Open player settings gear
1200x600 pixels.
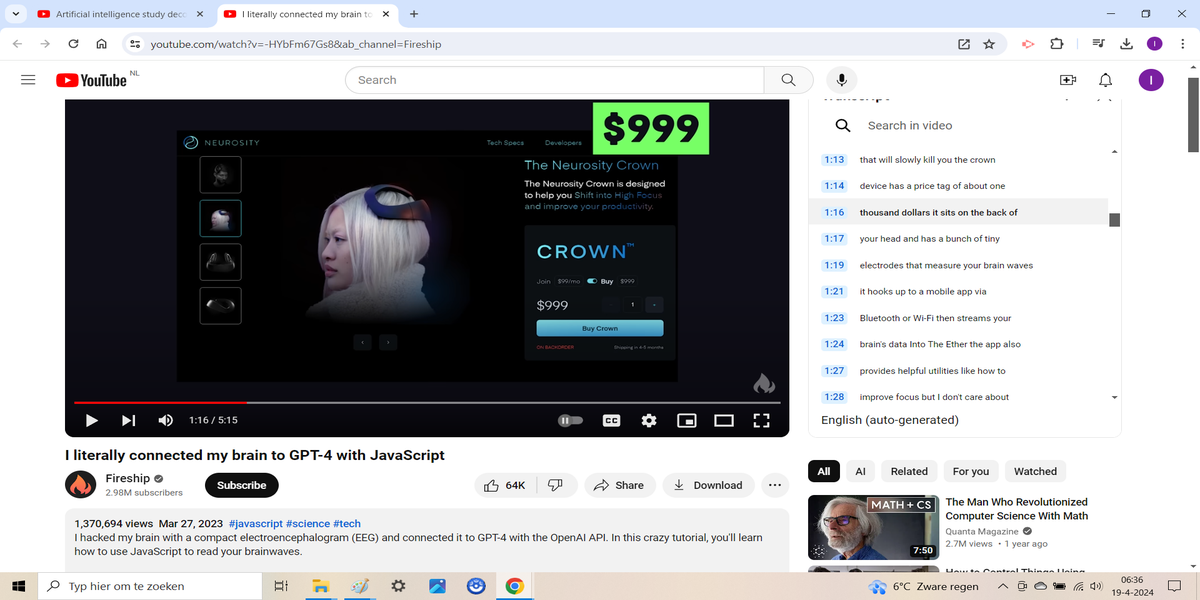pyautogui.click(x=649, y=421)
